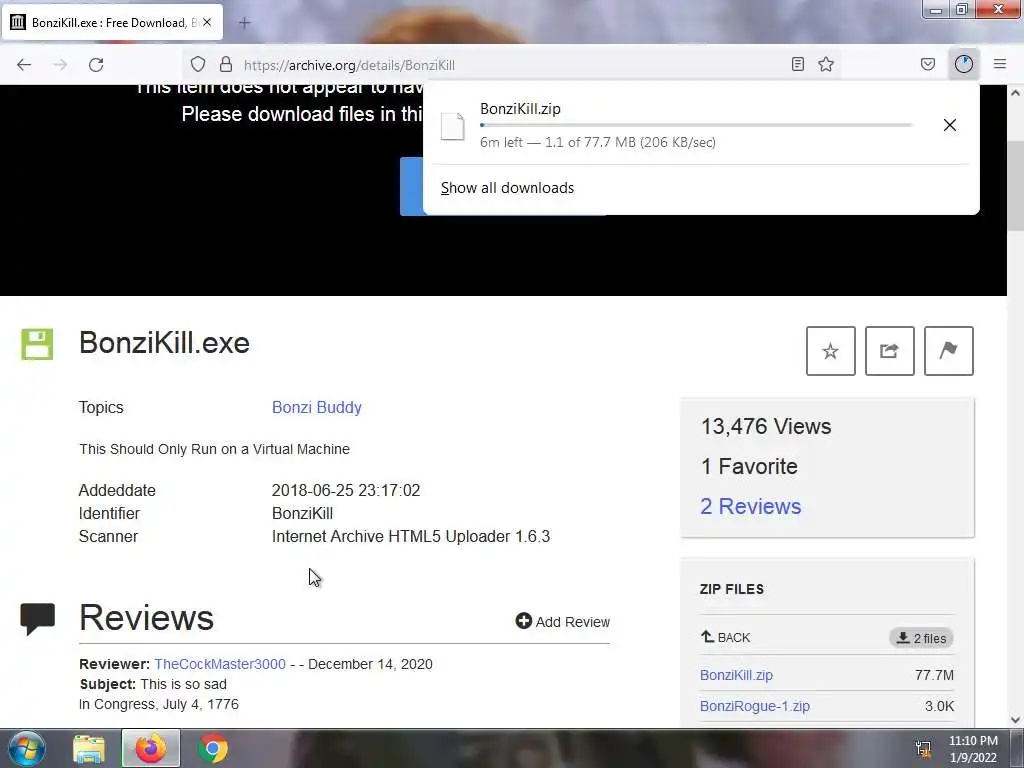Save page to Pocket
The width and height of the screenshot is (1024, 768).
pos(927,64)
